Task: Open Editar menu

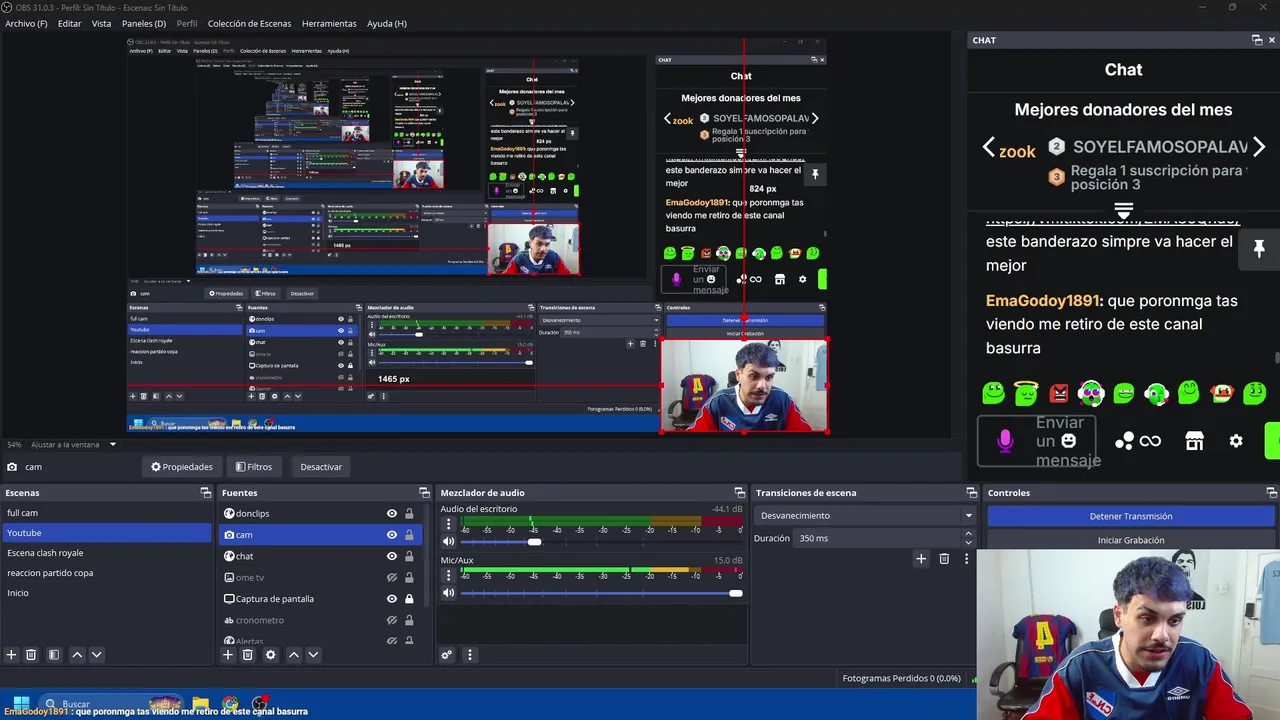Action: [69, 23]
